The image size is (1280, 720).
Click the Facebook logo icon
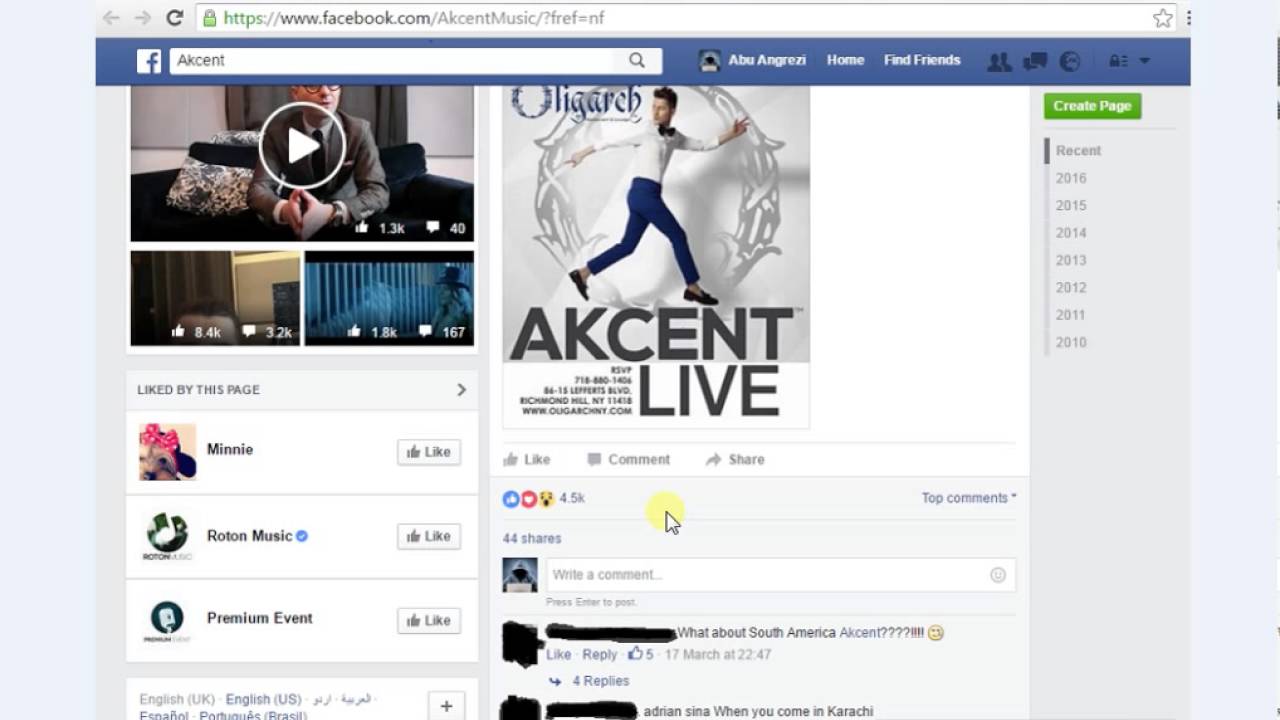click(x=149, y=61)
